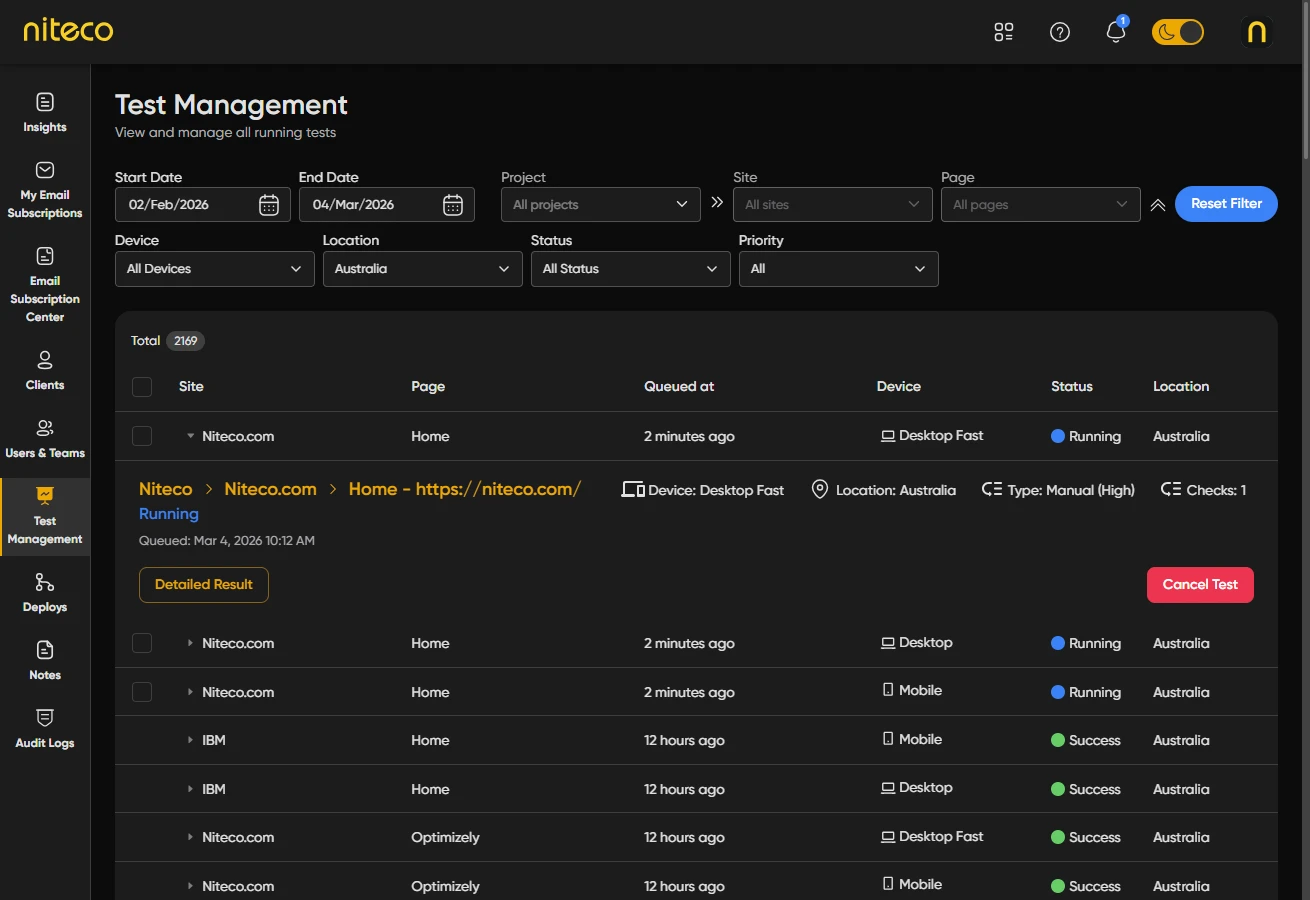Check the select-all checkbox in table header
The height and width of the screenshot is (900, 1310).
(142, 387)
